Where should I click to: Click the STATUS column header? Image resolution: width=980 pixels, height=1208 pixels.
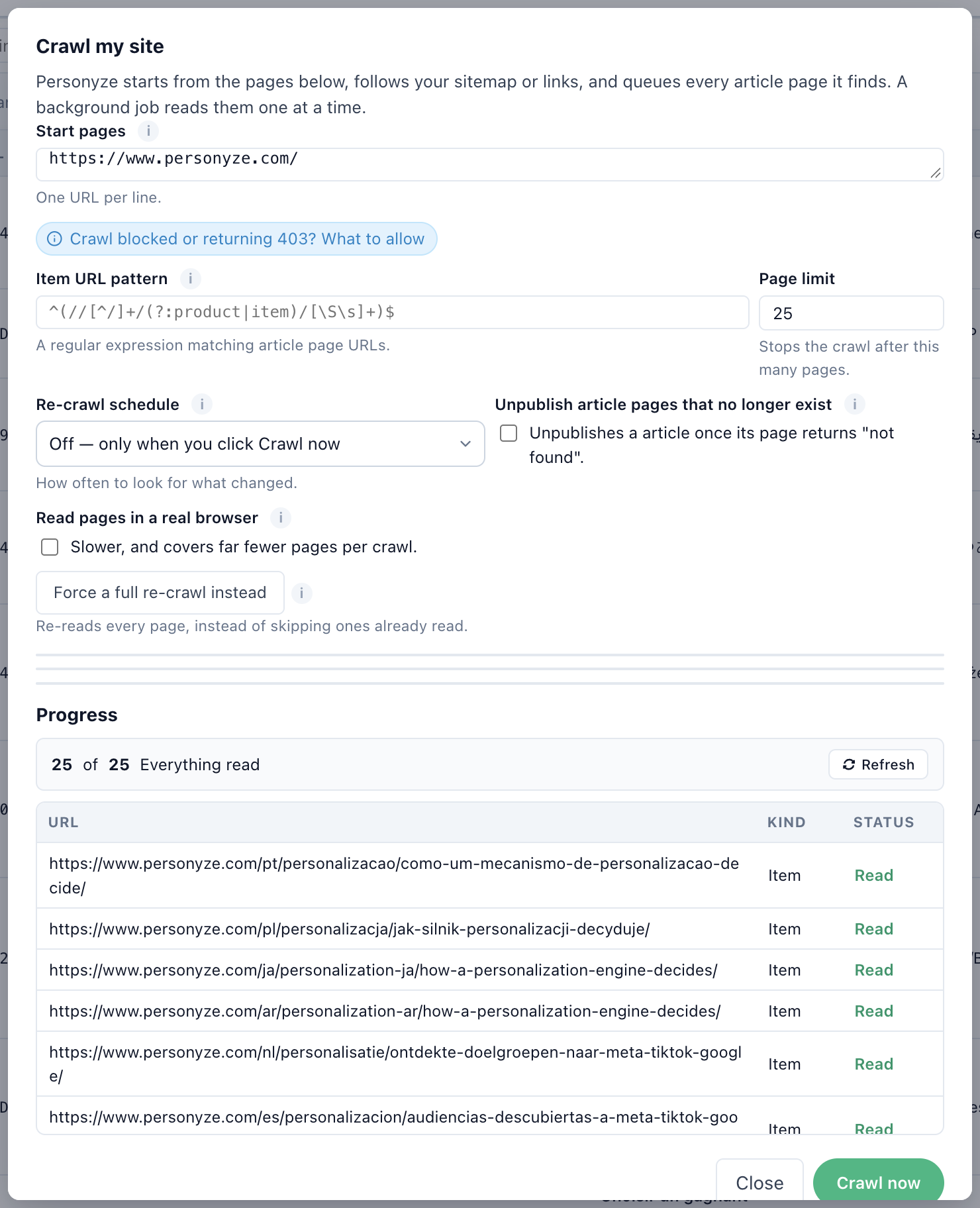pyautogui.click(x=883, y=823)
